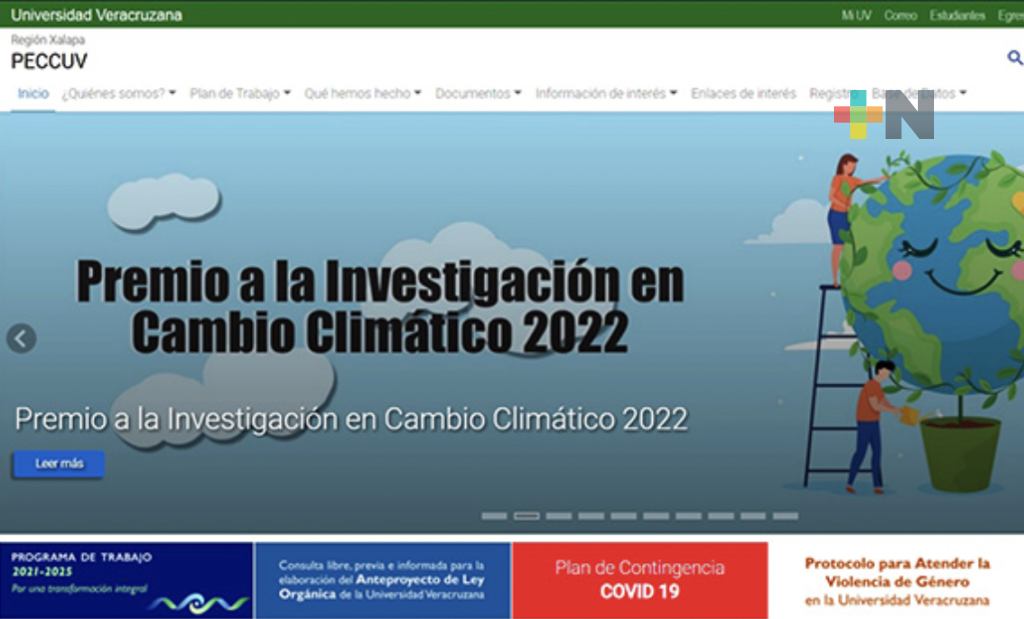Screen dimensions: 1024x619
Task: Open the Mi UV link
Action: 856,15
